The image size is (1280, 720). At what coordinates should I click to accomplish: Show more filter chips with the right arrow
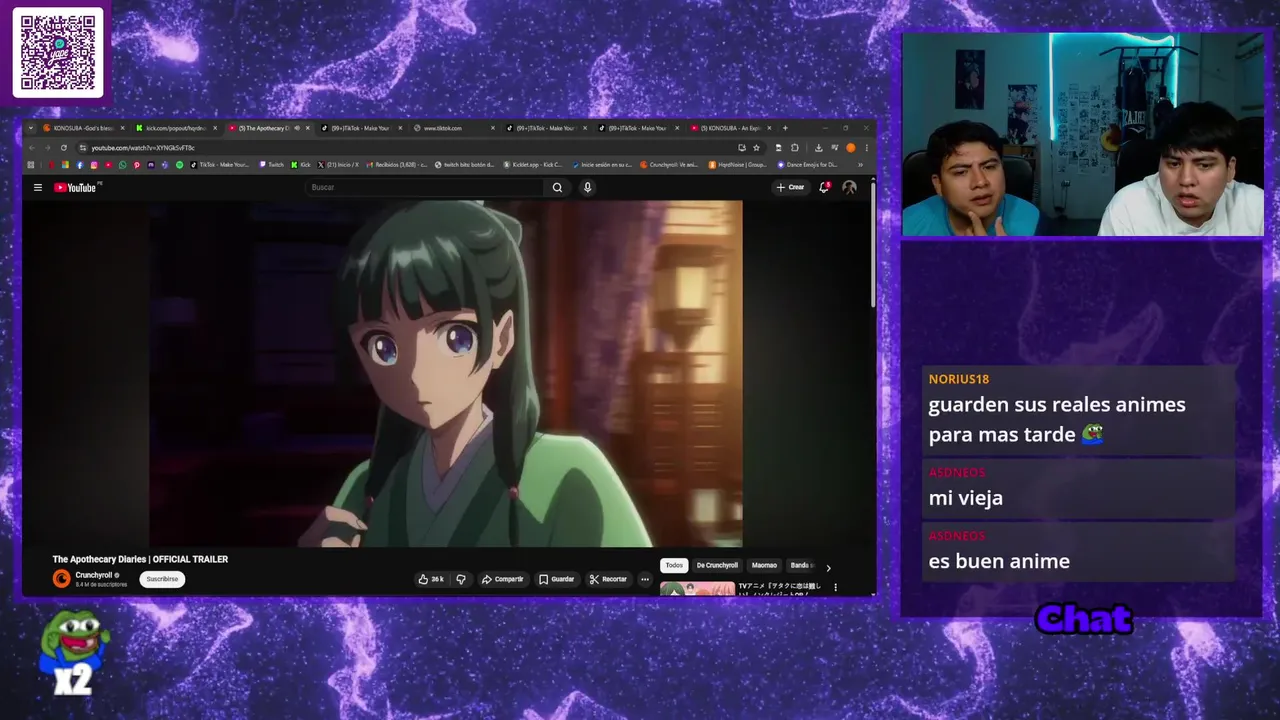pos(828,567)
